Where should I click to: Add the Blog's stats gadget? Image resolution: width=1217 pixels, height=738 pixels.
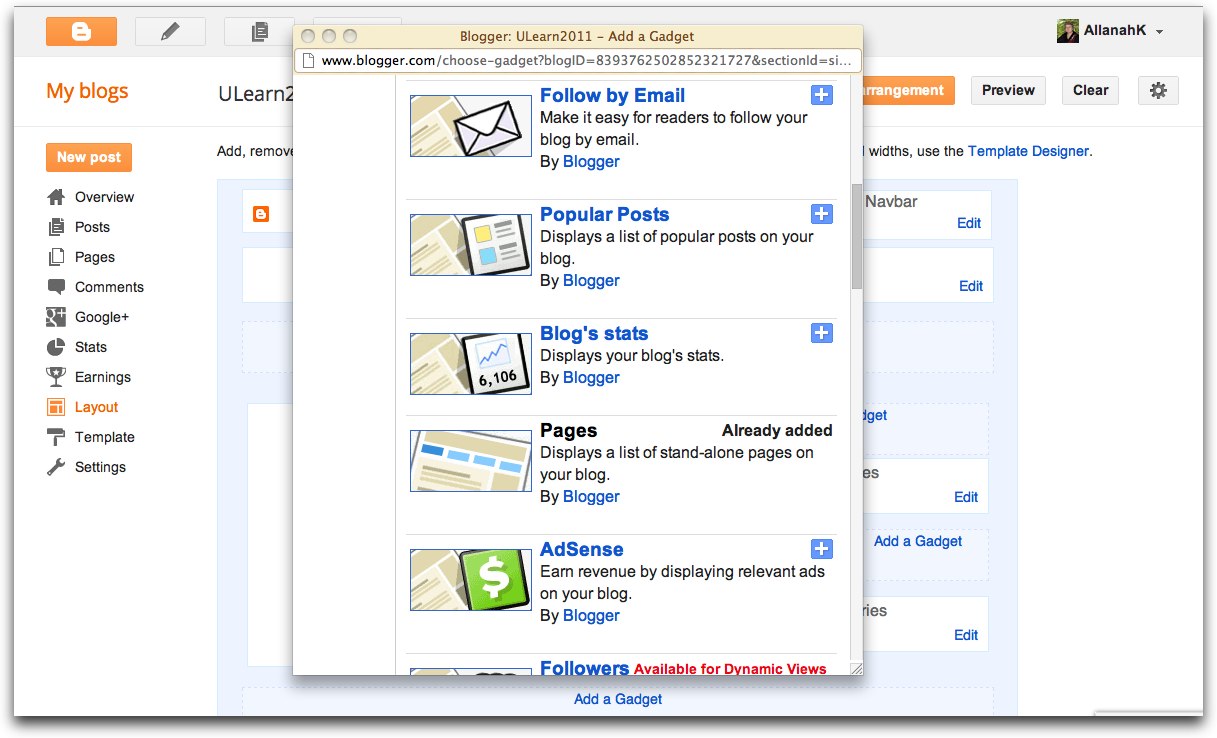point(821,333)
